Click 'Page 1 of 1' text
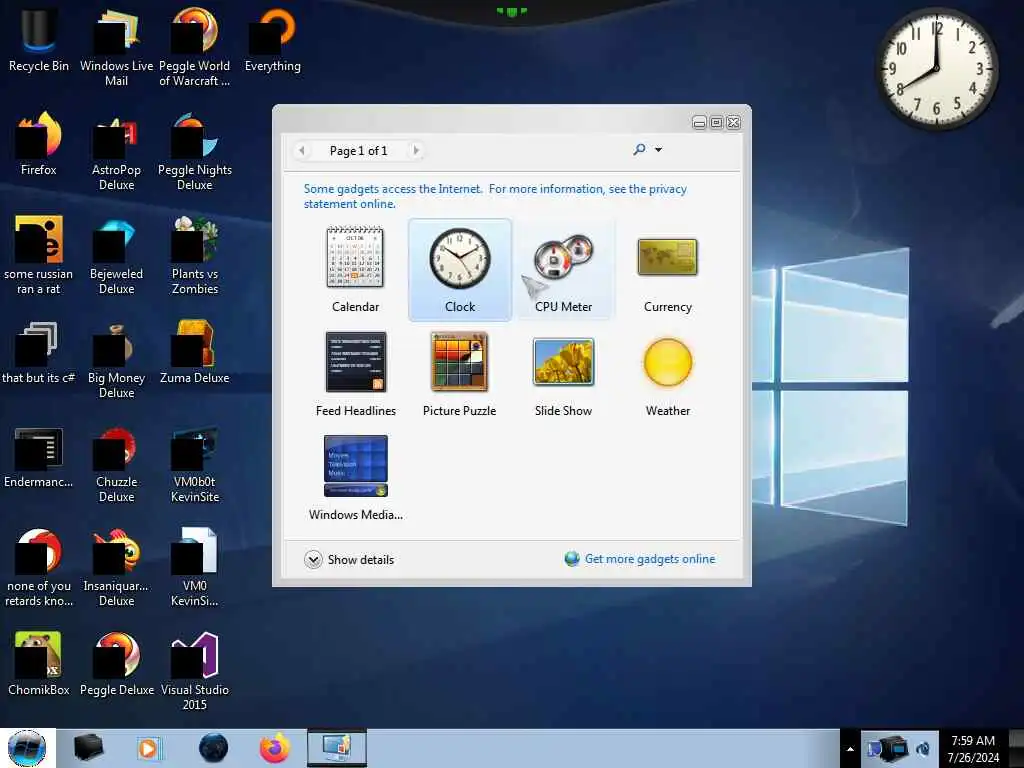Screen dimensions: 1024x768 pyautogui.click(x=359, y=151)
